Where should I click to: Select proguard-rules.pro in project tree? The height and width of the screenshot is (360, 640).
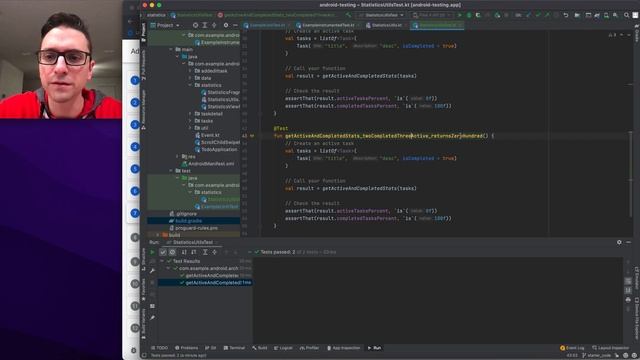point(193,228)
